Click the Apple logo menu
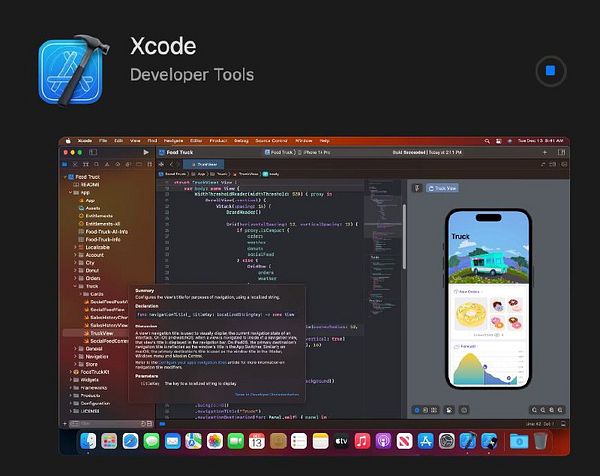 (68, 141)
